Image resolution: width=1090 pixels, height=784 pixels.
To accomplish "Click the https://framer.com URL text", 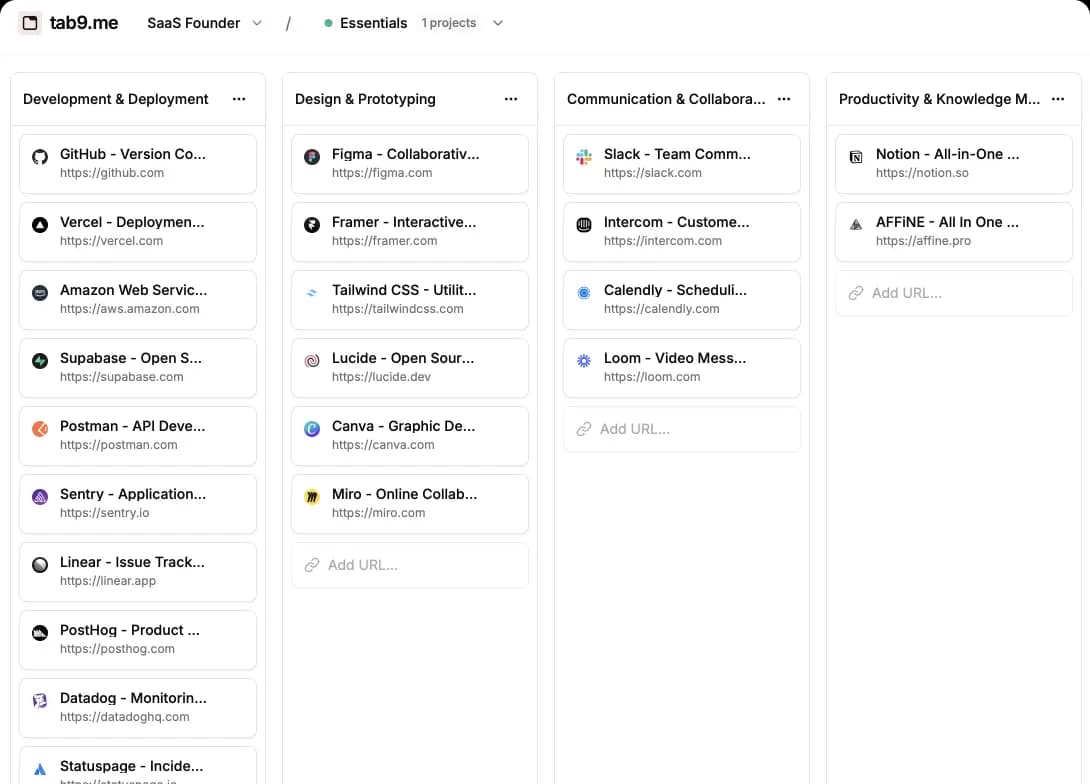I will coord(384,240).
